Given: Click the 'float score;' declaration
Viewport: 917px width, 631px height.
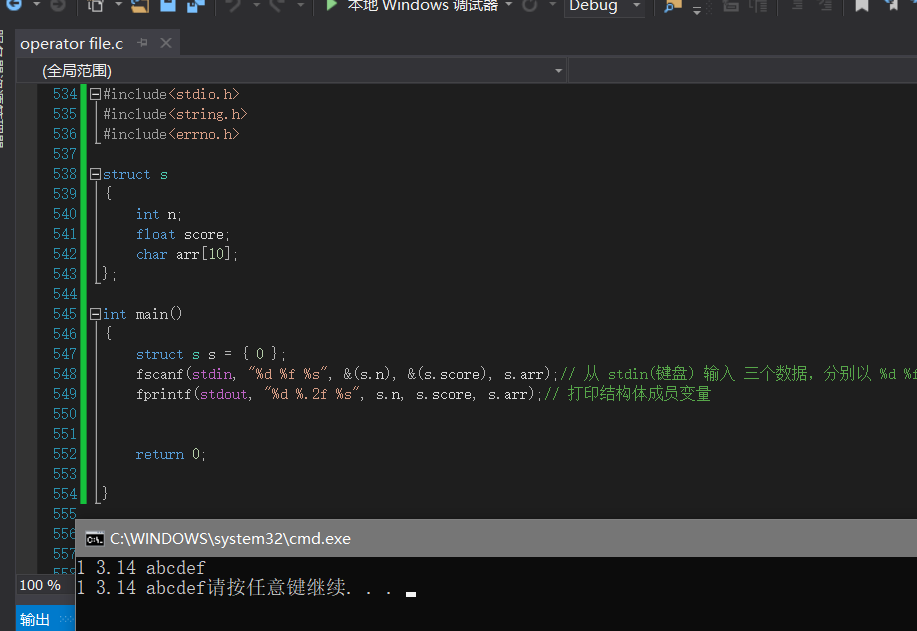Looking at the screenshot, I should [182, 235].
